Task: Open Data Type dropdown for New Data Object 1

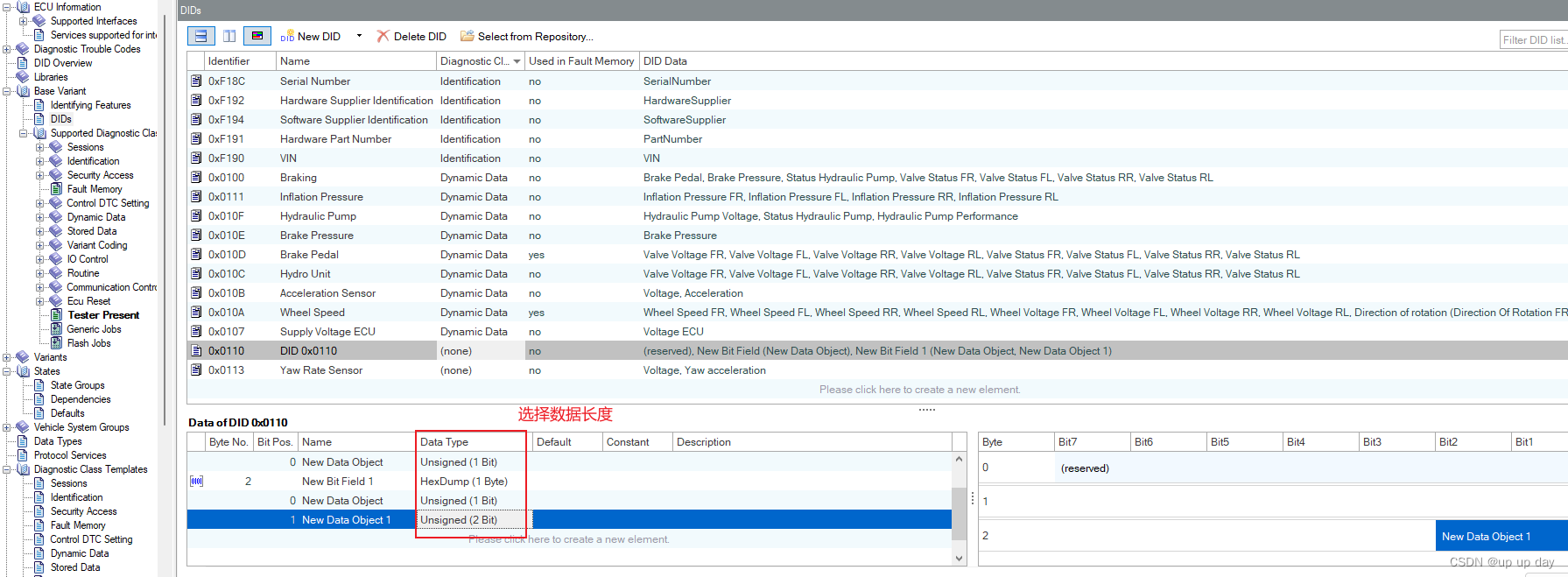Action: [x=474, y=520]
